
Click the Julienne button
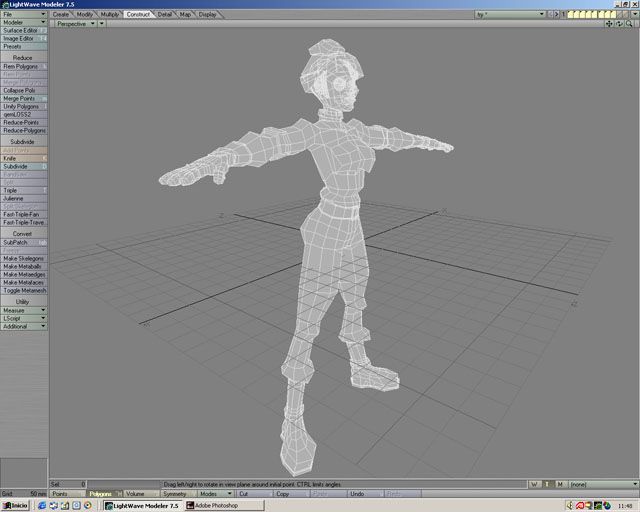[24, 198]
